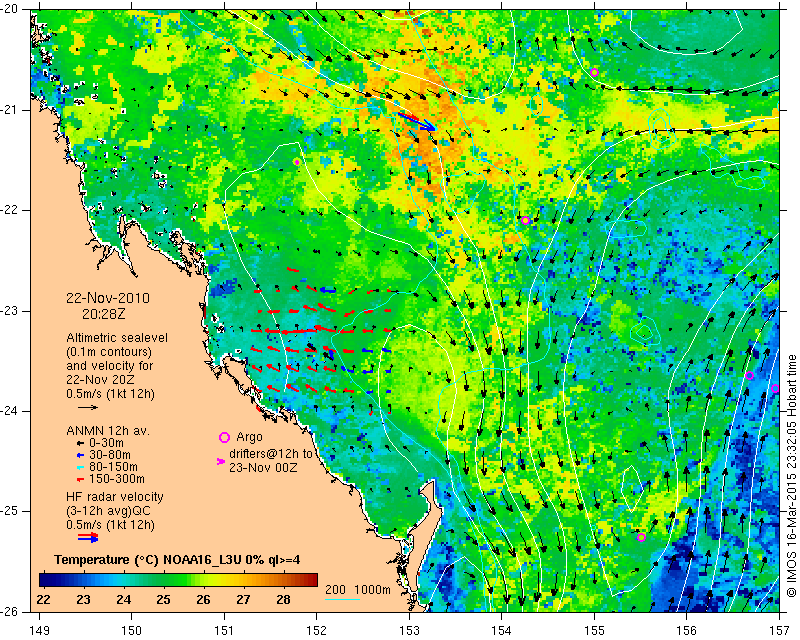Click the magenta Argo circle in the legend
The height and width of the screenshot is (640, 800).
coord(224,437)
